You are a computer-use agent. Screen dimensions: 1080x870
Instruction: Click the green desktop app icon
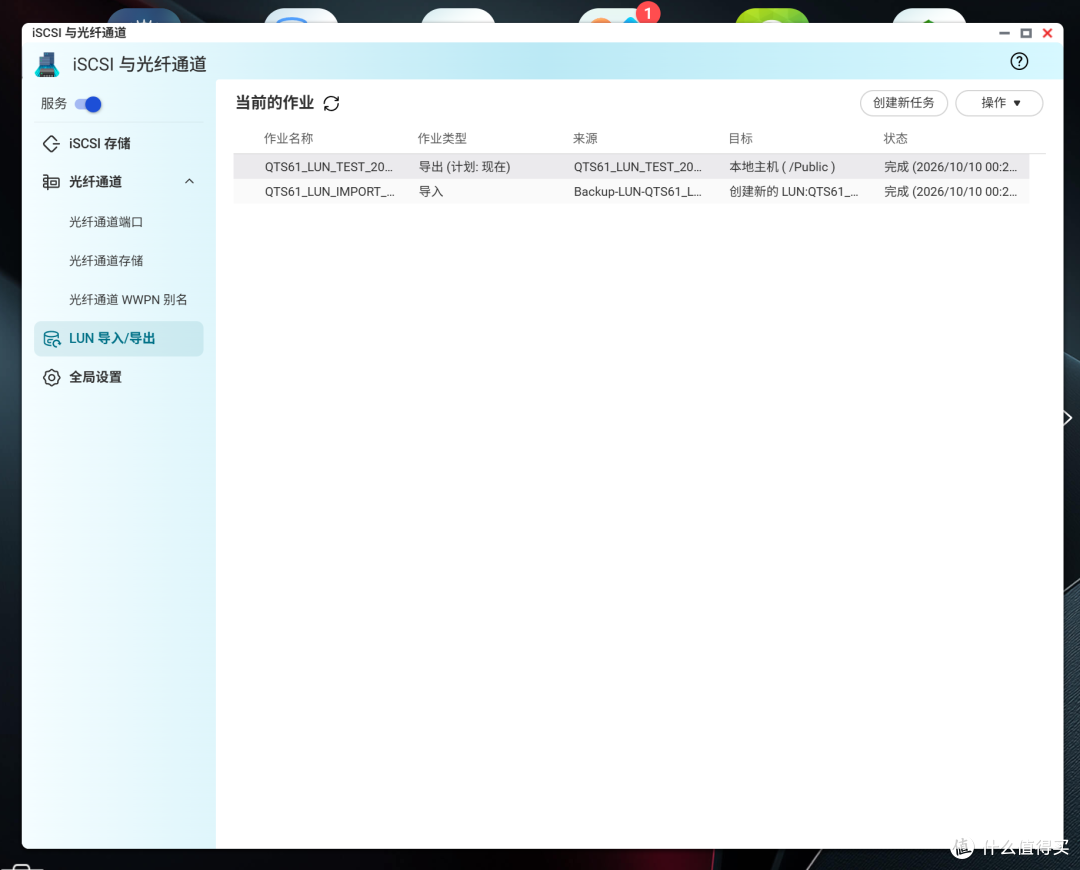click(x=772, y=15)
